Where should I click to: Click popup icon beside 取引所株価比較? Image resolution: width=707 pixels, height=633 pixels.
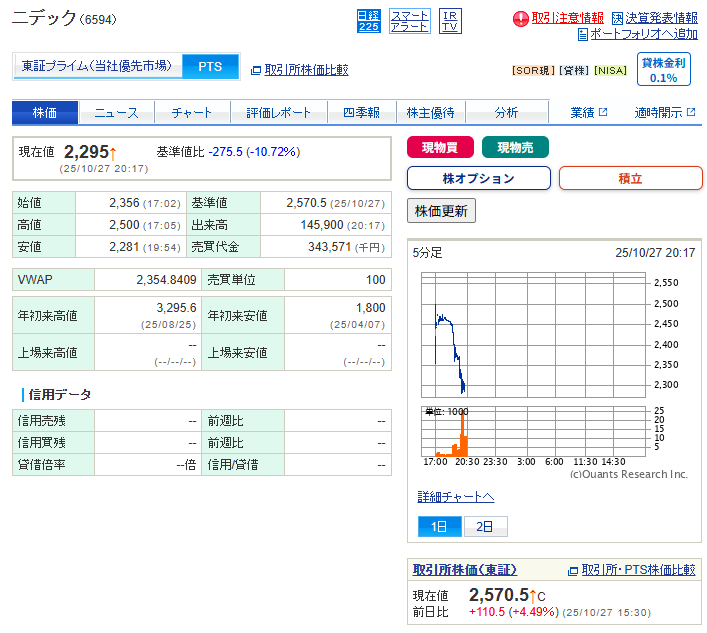tap(256, 70)
